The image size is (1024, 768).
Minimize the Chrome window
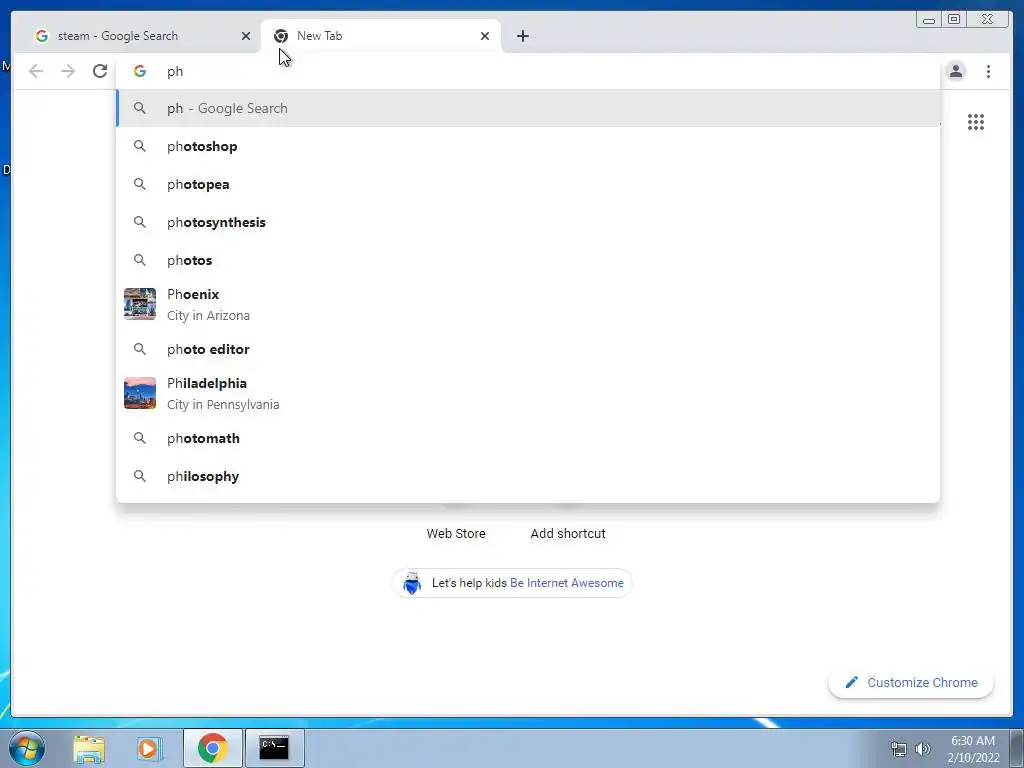pyautogui.click(x=928, y=20)
